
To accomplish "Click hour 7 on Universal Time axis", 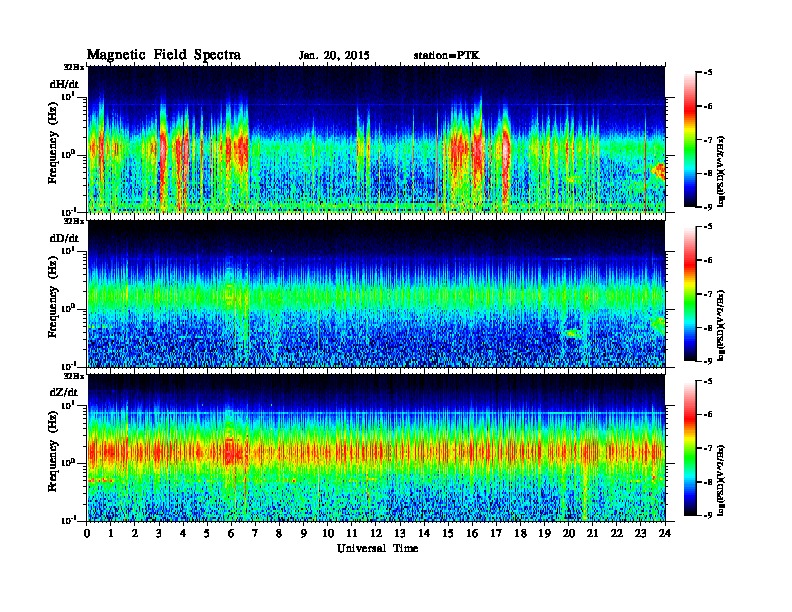I will pos(255,534).
